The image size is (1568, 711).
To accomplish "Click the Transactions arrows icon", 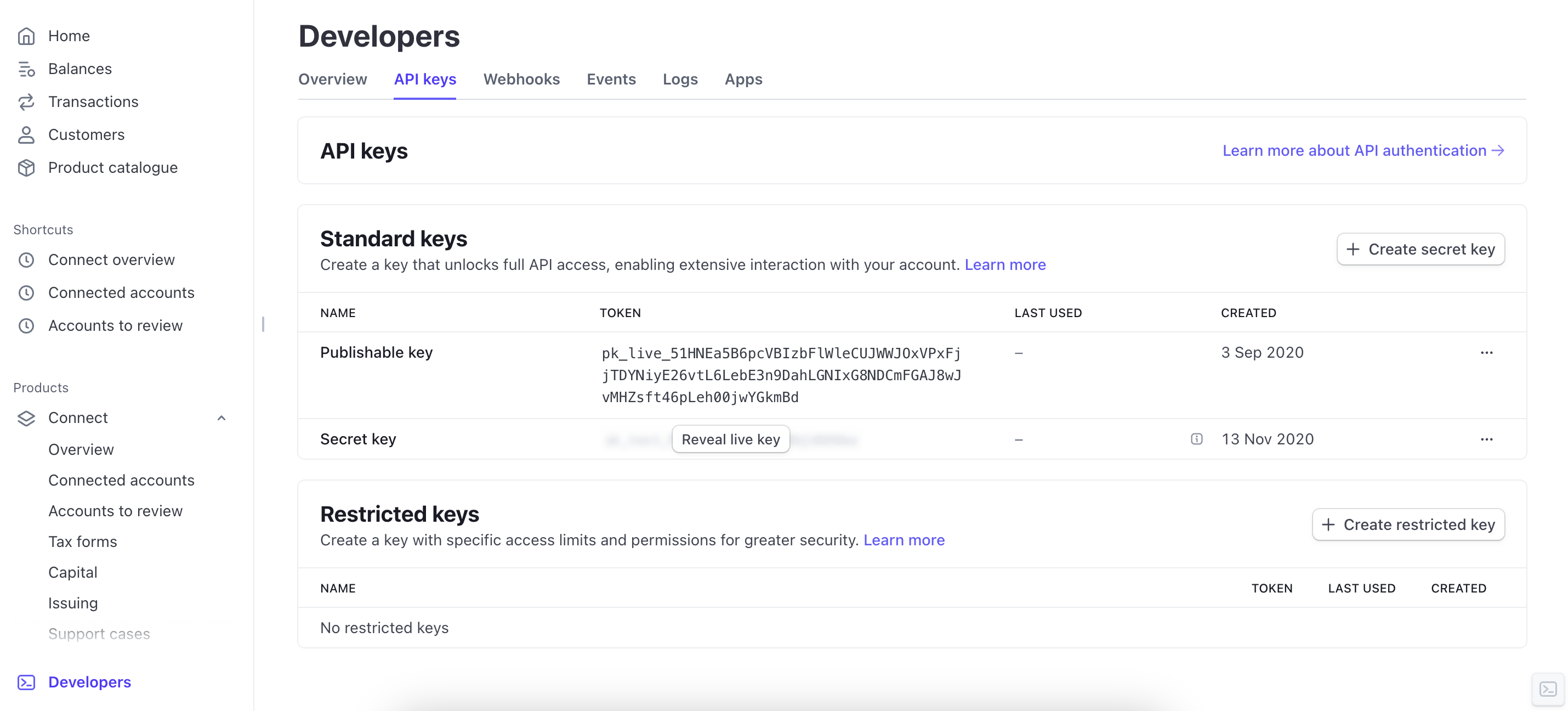I will coord(26,101).
